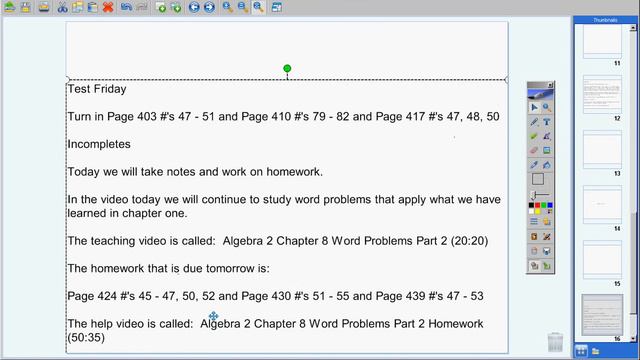The image size is (640, 360).
Task: Click the save icon in top toolbar
Action: pos(26,7)
